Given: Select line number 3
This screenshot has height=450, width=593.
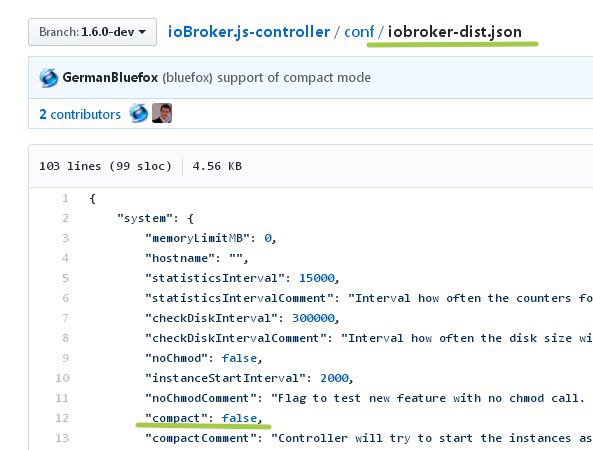Looking at the screenshot, I should (x=65, y=238).
